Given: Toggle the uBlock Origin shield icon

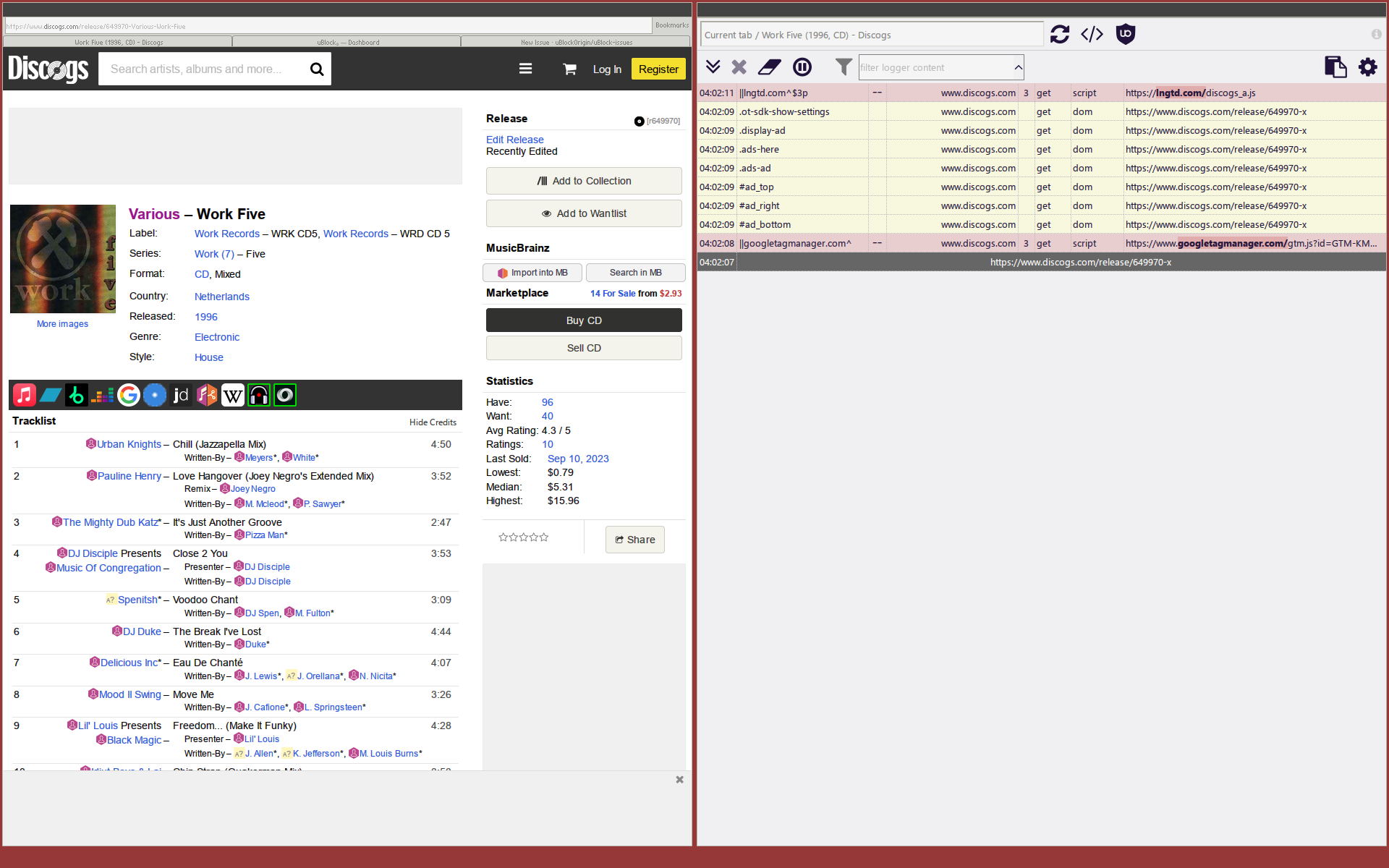Looking at the screenshot, I should click(1126, 34).
